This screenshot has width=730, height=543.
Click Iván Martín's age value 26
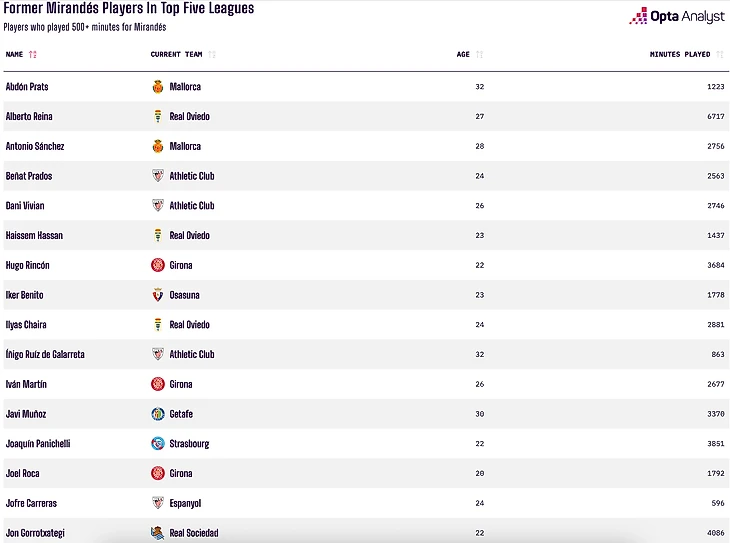tap(480, 384)
